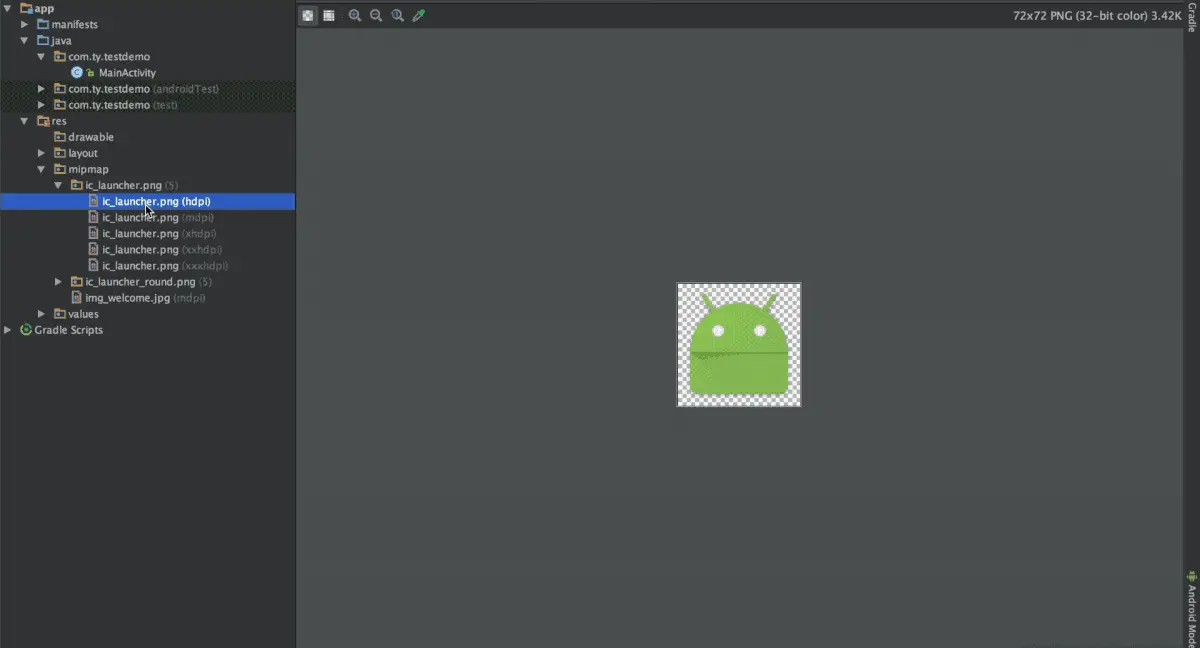Expand the ic_launcher_round.png group

click(x=58, y=282)
